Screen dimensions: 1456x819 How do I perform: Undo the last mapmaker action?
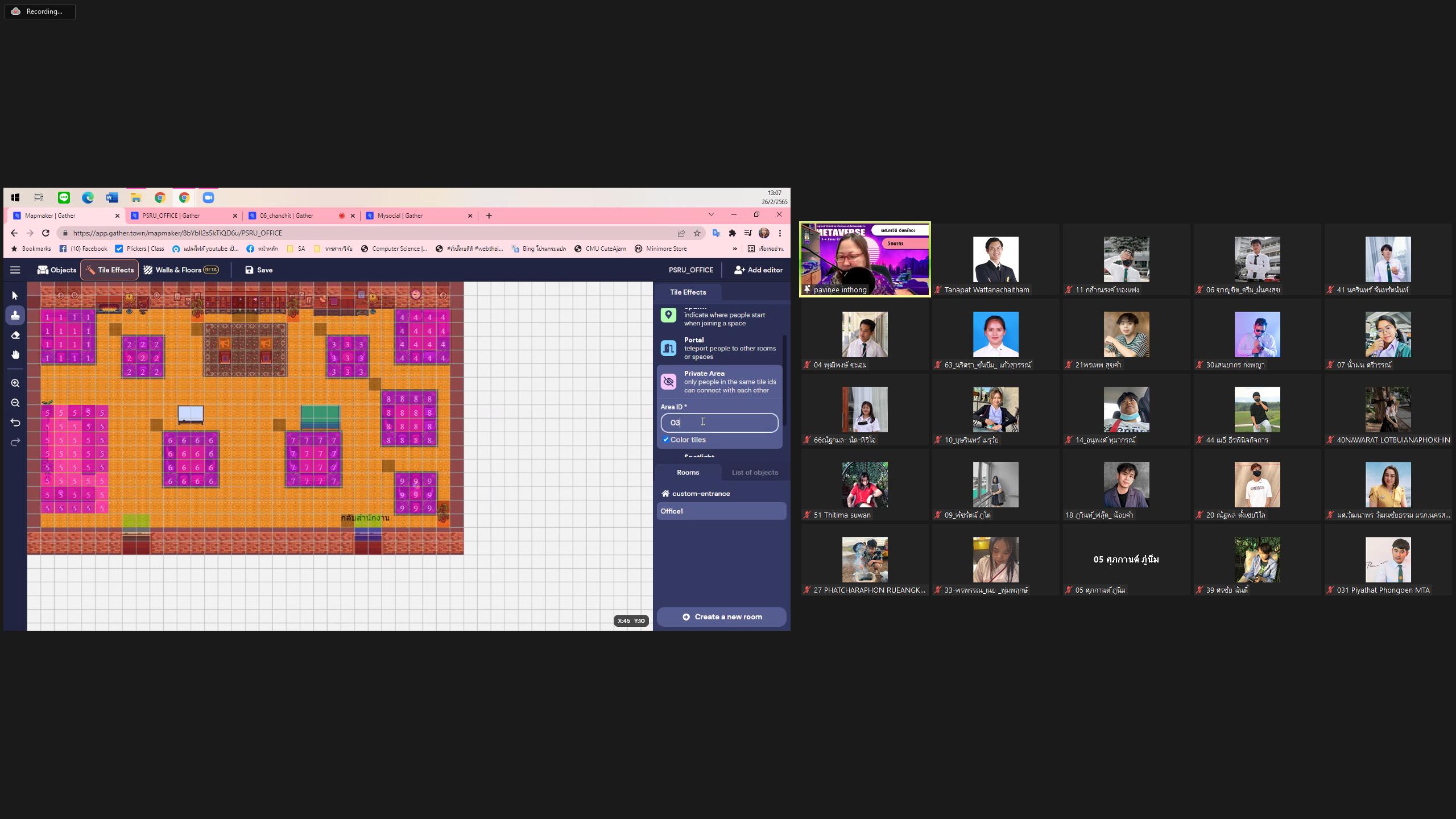click(x=15, y=422)
